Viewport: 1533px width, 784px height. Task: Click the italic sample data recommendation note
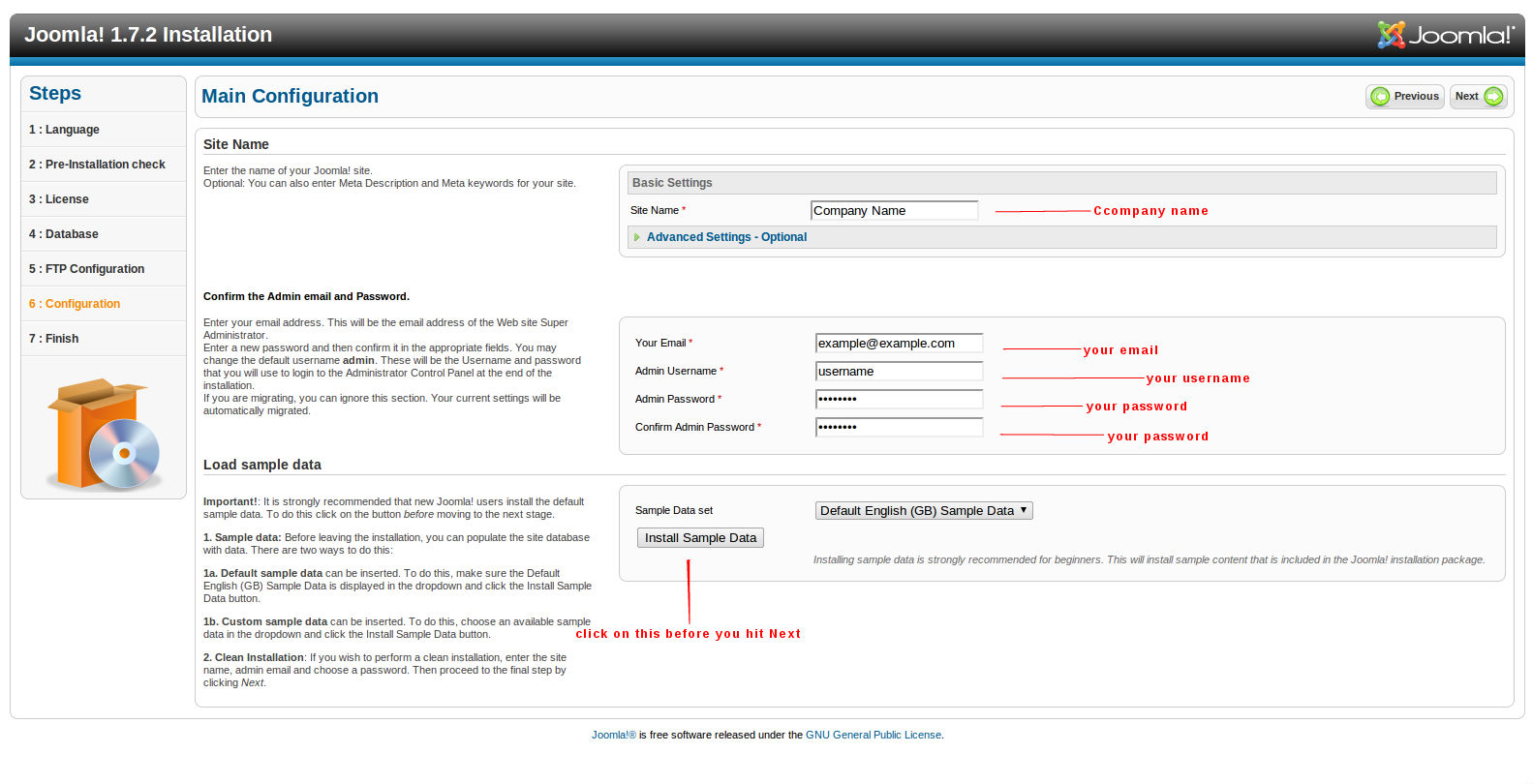click(x=1149, y=559)
